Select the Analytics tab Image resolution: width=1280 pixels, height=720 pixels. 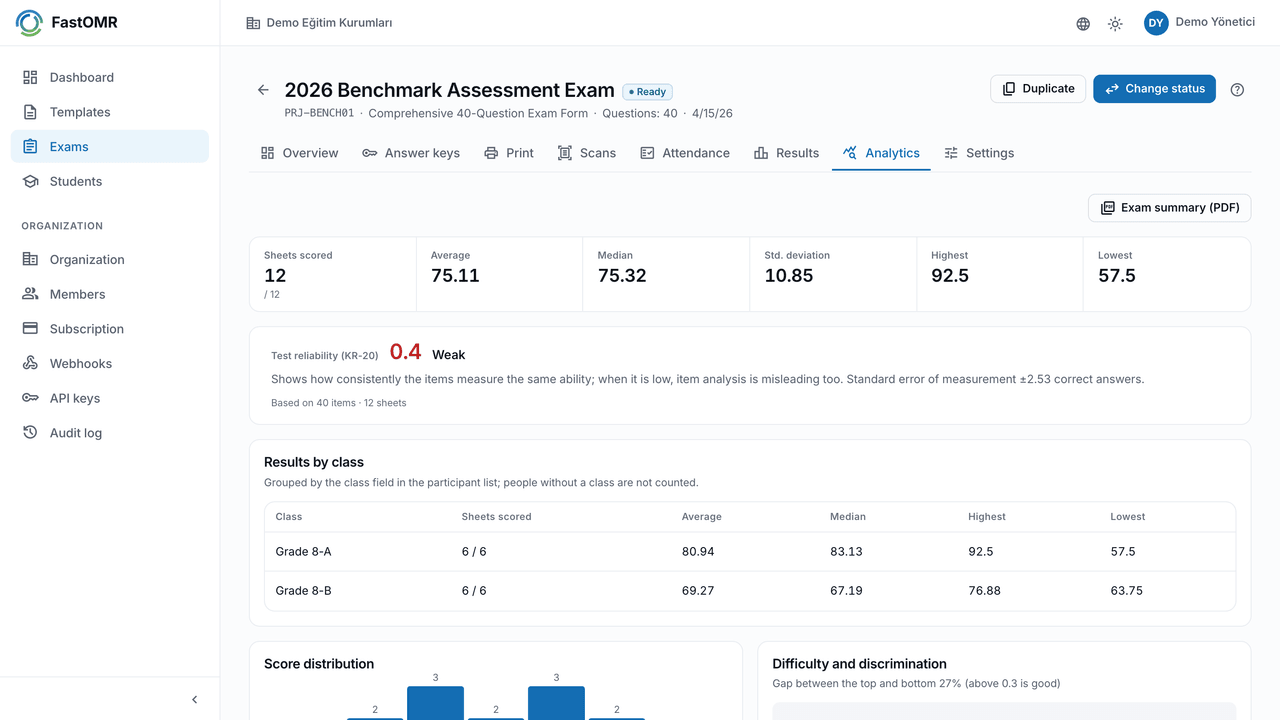[x=881, y=153]
